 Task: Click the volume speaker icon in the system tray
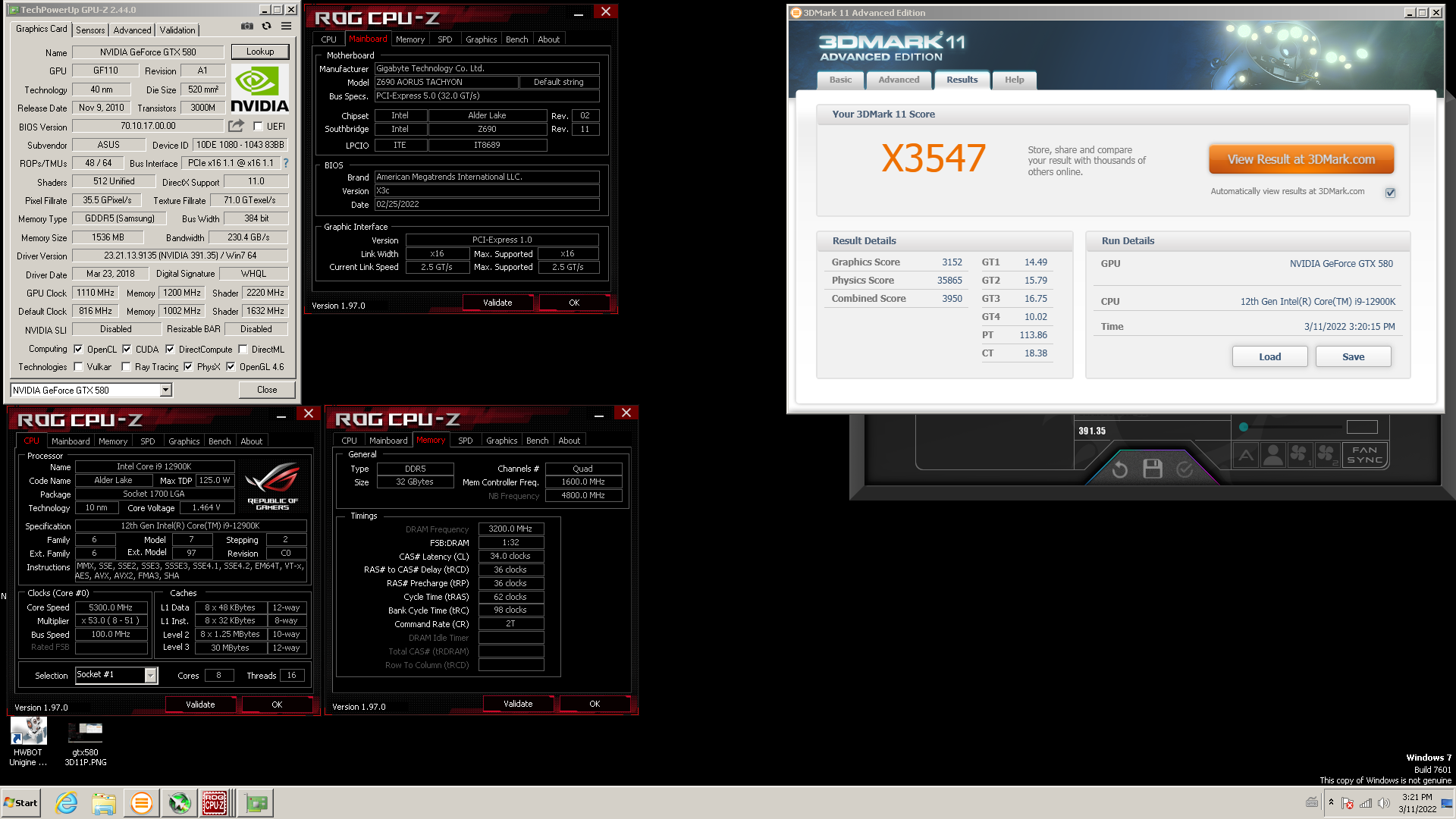point(1384,803)
